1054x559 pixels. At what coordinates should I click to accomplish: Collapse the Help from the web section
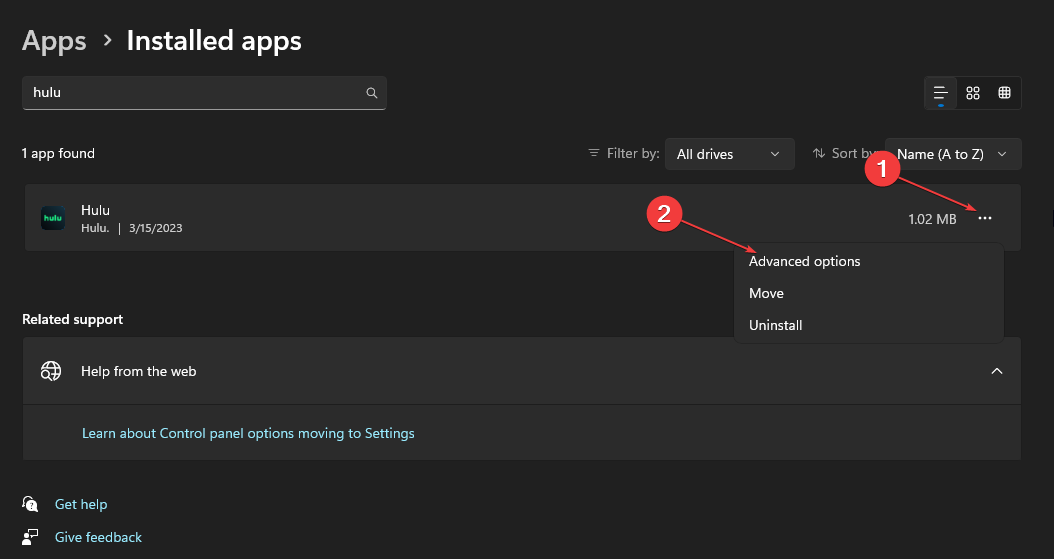pyautogui.click(x=996, y=371)
